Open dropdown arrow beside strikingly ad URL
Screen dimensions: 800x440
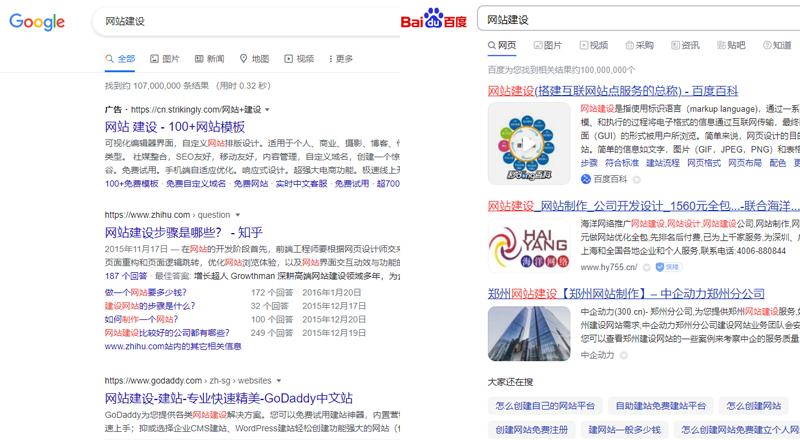(267, 110)
